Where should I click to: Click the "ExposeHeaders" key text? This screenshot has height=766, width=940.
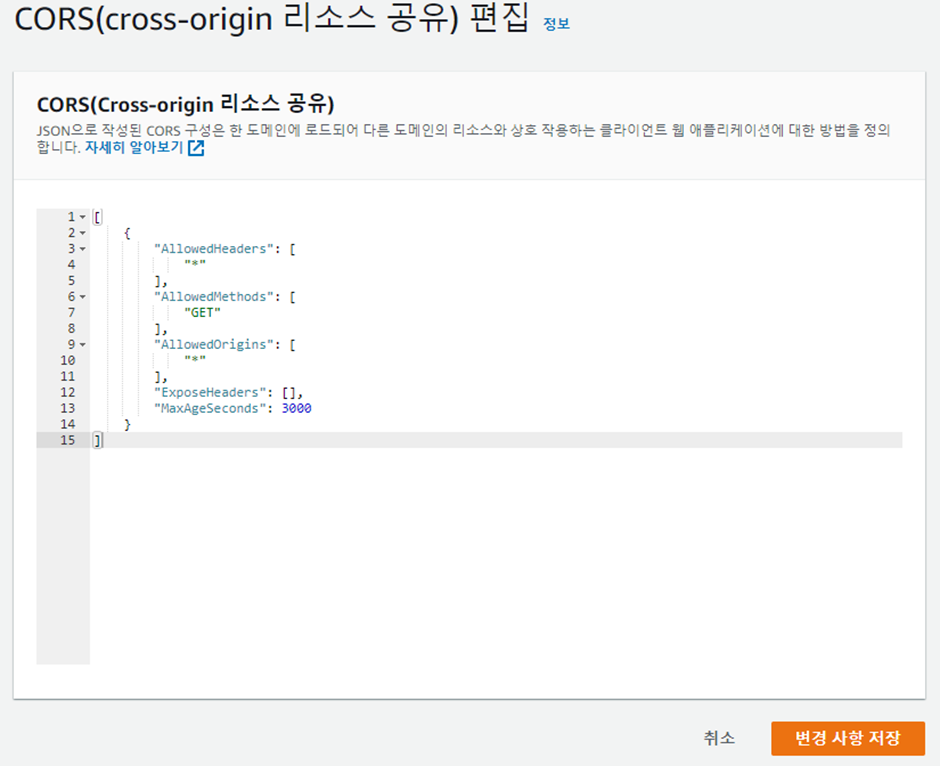click(210, 393)
